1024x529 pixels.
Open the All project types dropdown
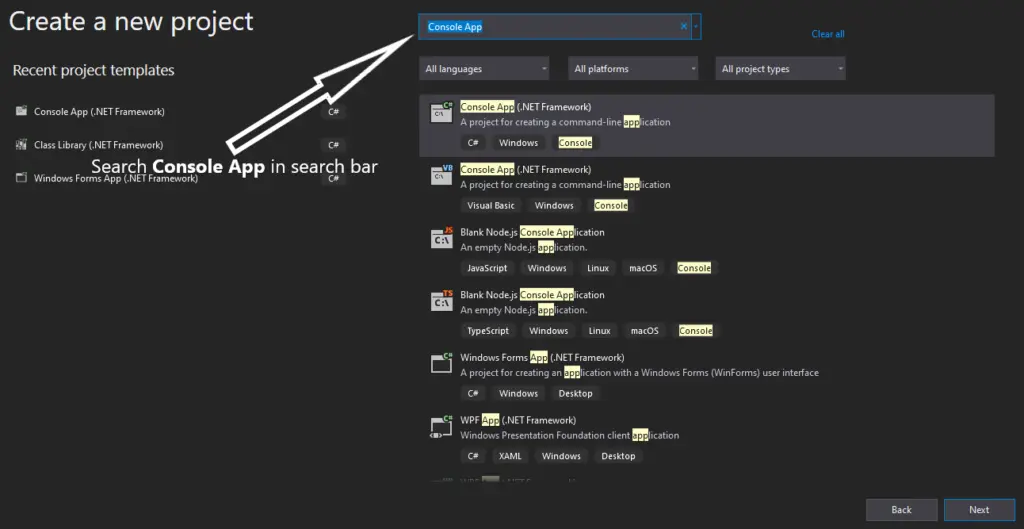pos(781,69)
